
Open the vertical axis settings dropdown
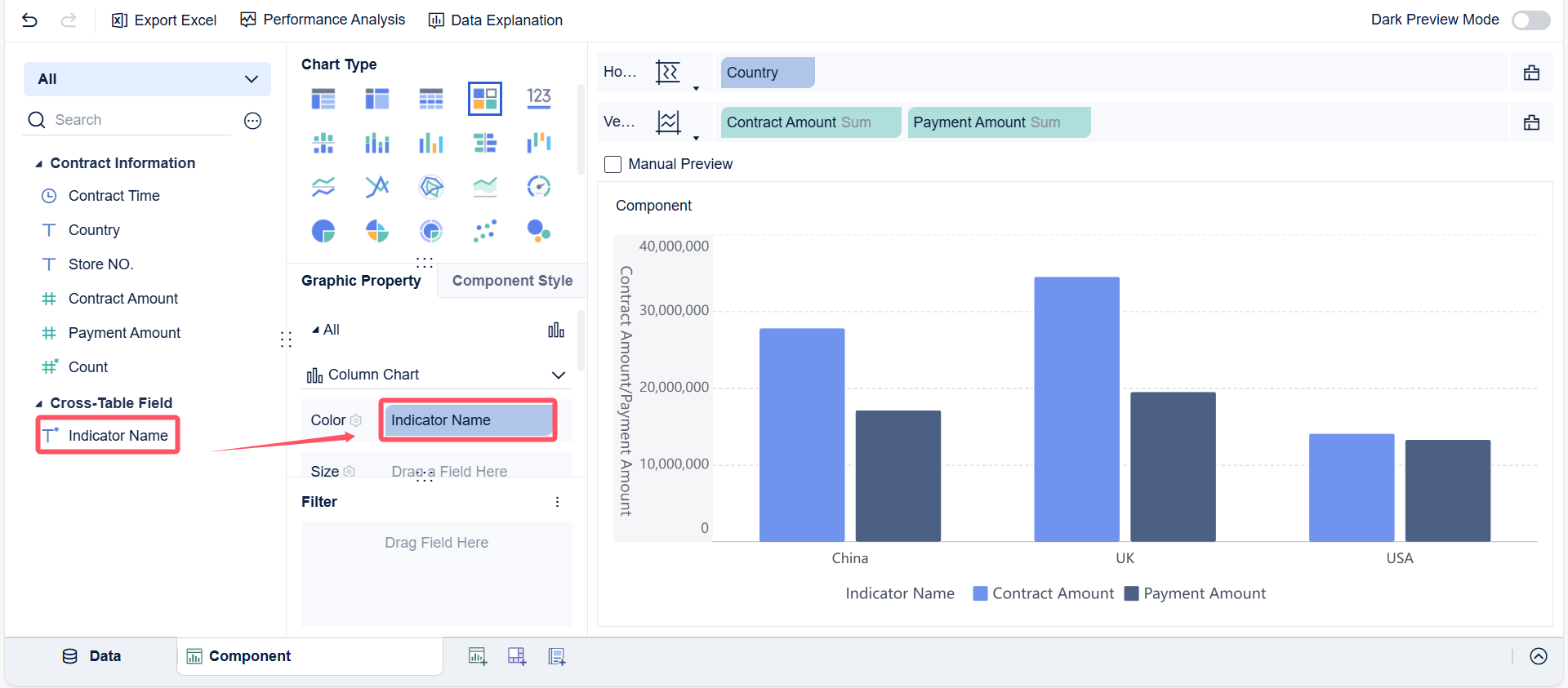(x=696, y=138)
